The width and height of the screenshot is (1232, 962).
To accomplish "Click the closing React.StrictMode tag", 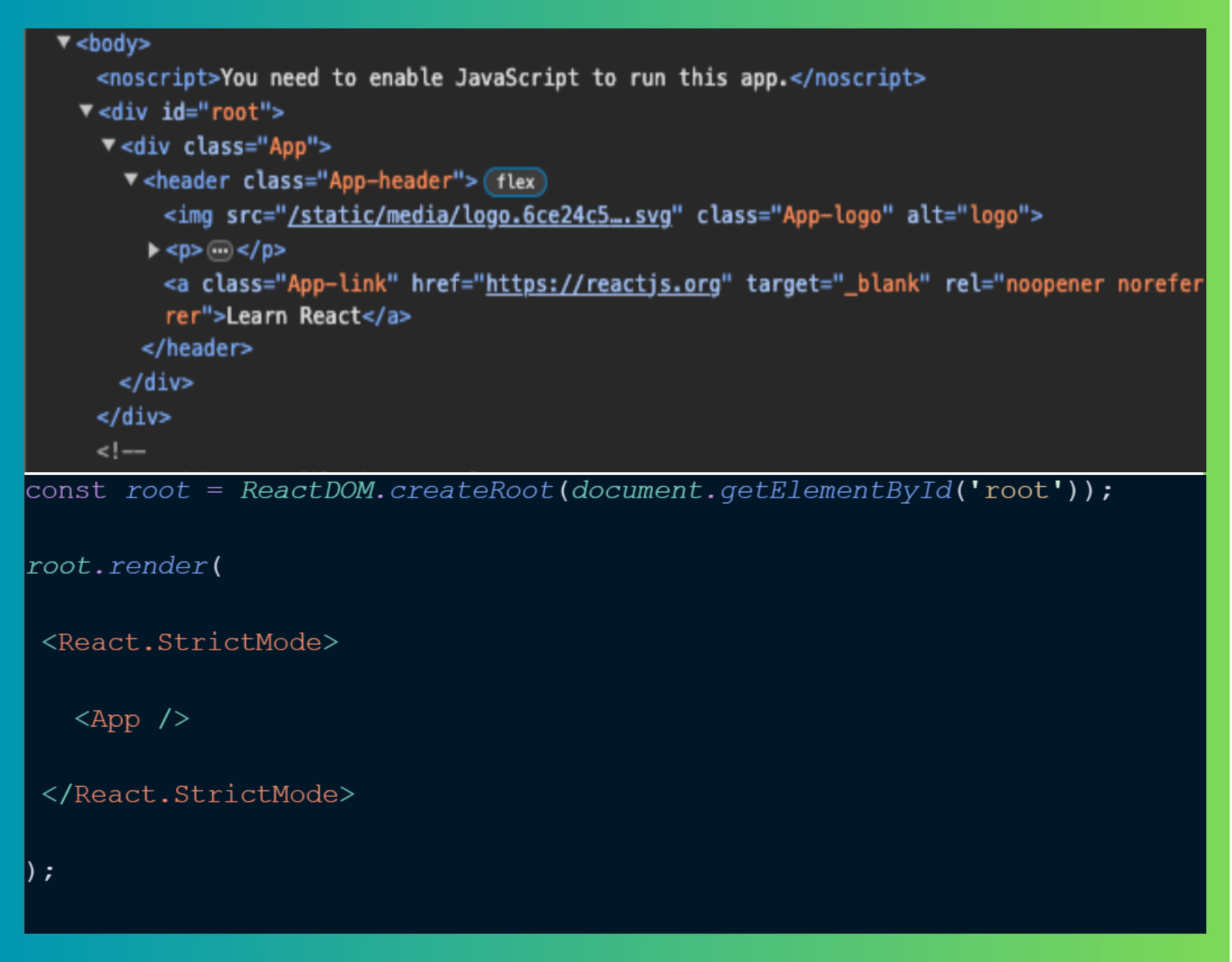I will point(198,795).
